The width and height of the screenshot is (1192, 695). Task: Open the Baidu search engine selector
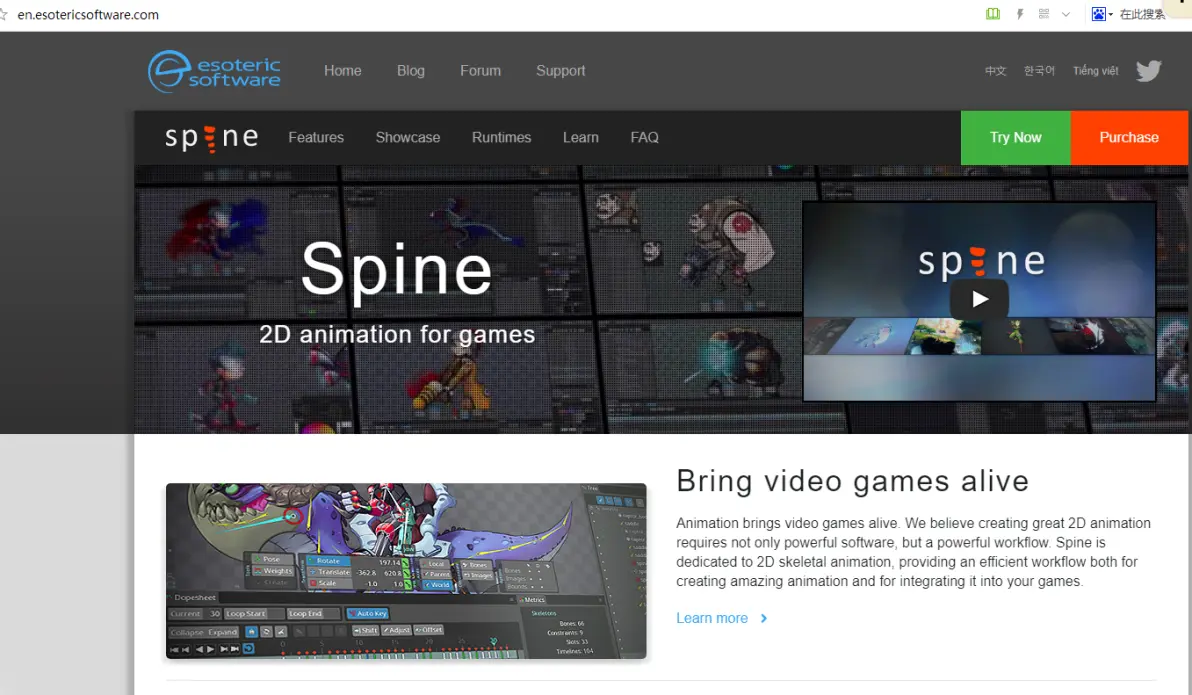point(1102,14)
